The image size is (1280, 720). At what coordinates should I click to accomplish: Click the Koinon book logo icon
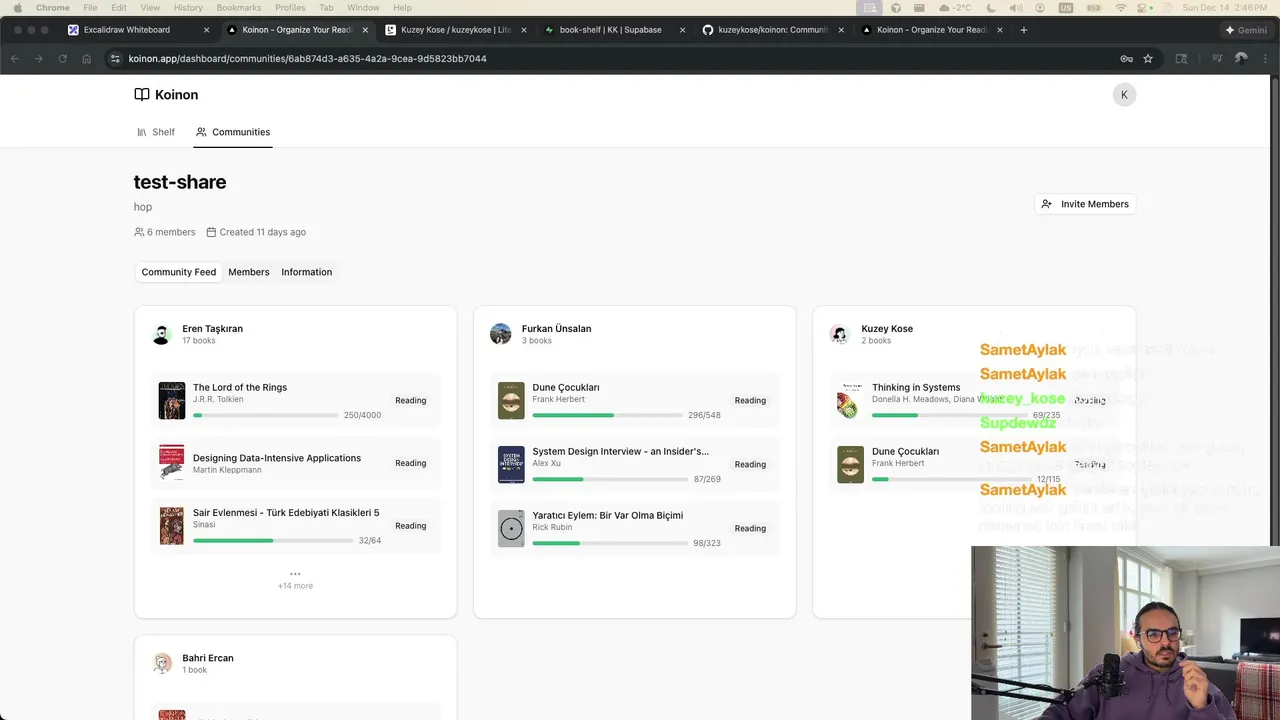point(142,95)
